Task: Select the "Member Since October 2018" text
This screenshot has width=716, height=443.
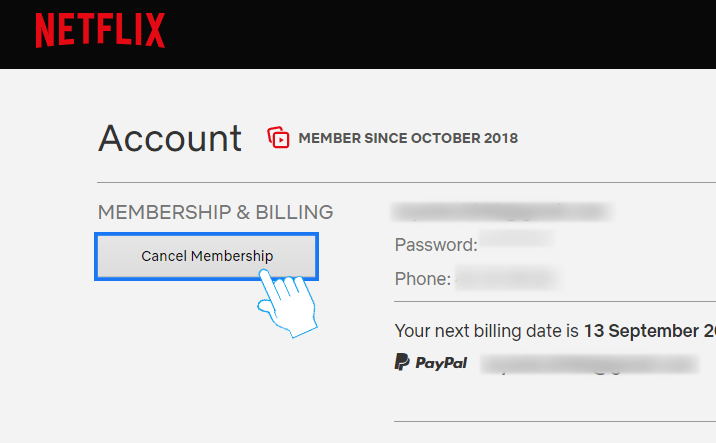Action: pos(408,138)
